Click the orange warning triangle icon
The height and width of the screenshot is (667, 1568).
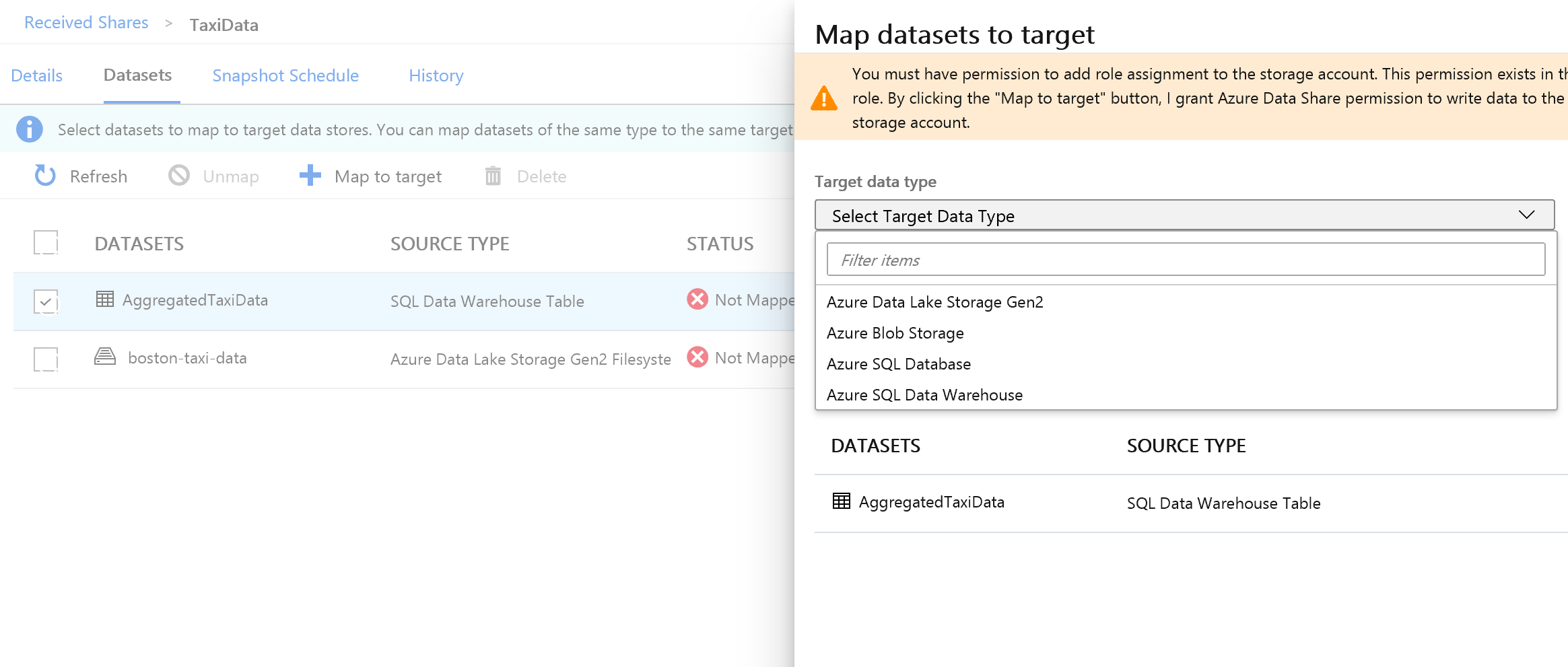824,98
